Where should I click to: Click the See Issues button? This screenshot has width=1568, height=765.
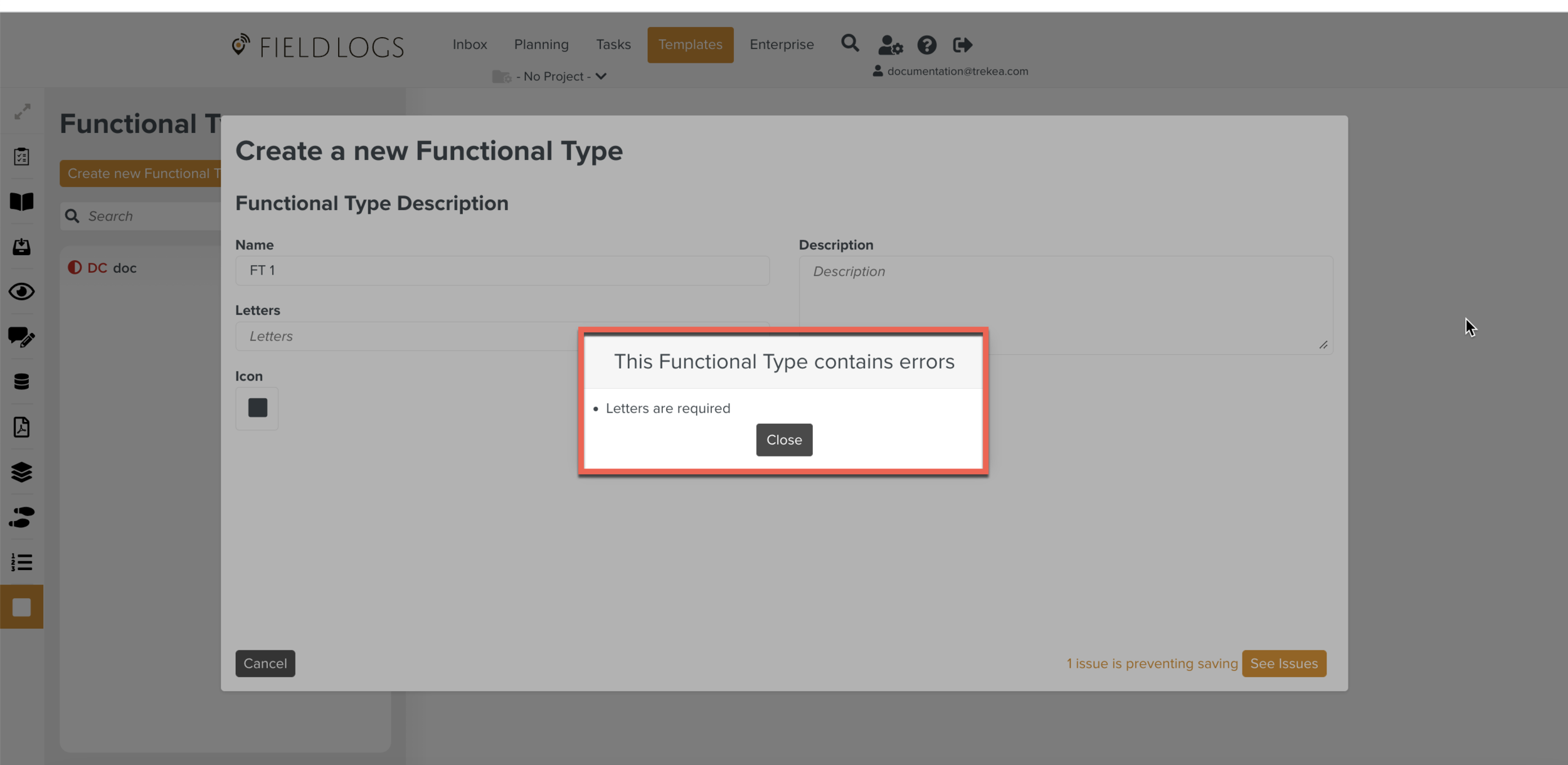click(1283, 663)
